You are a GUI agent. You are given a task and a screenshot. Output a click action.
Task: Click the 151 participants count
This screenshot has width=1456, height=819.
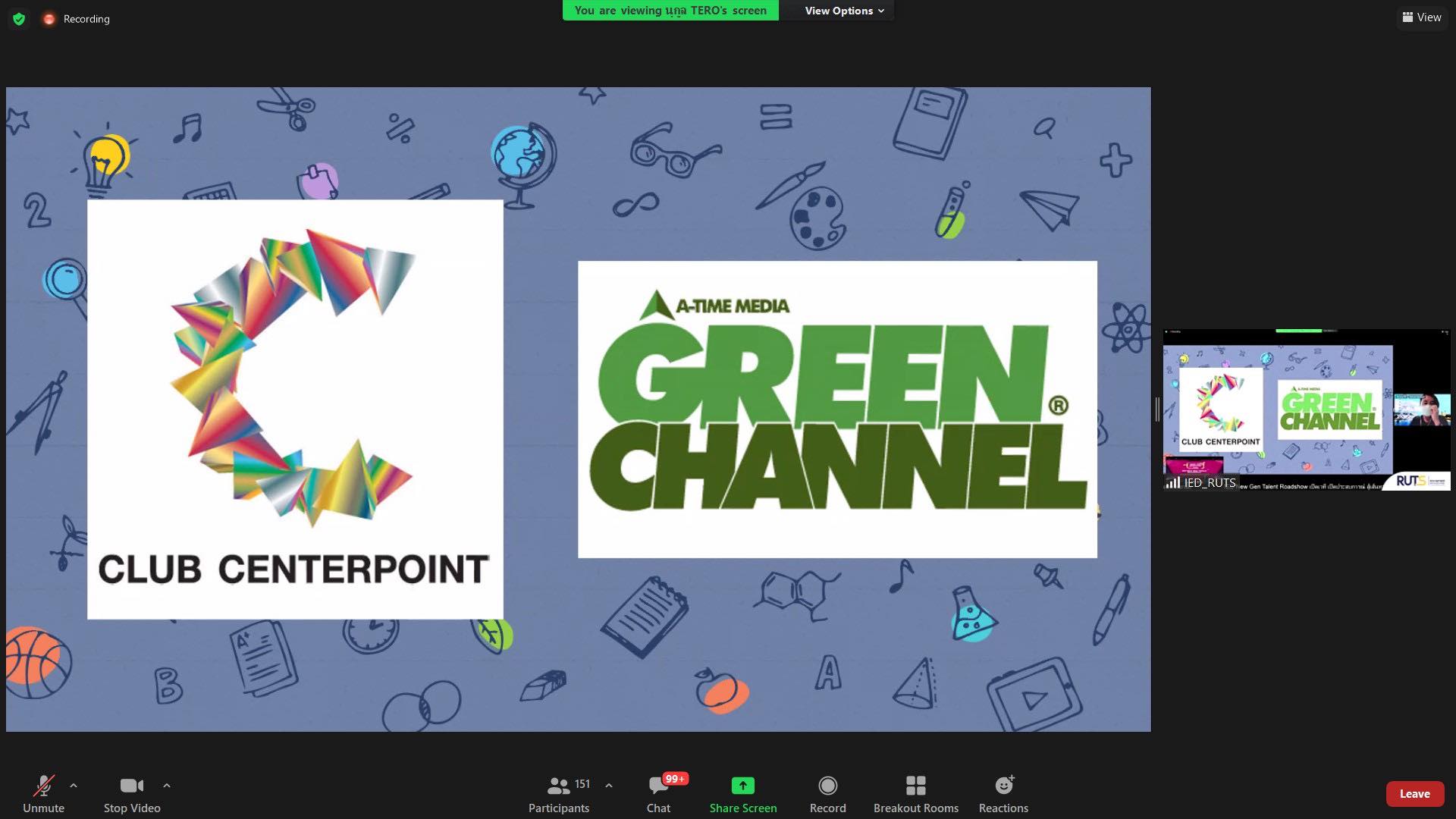coord(582,784)
